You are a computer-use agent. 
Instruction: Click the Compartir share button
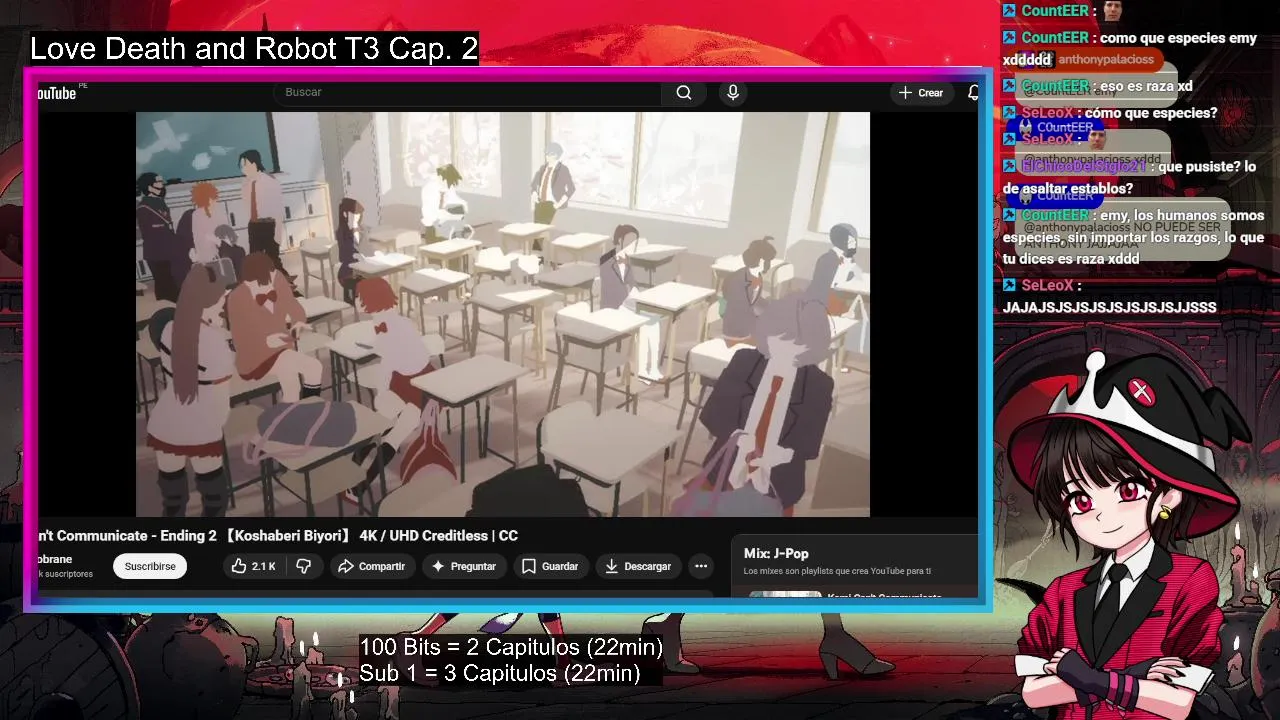[x=371, y=566]
